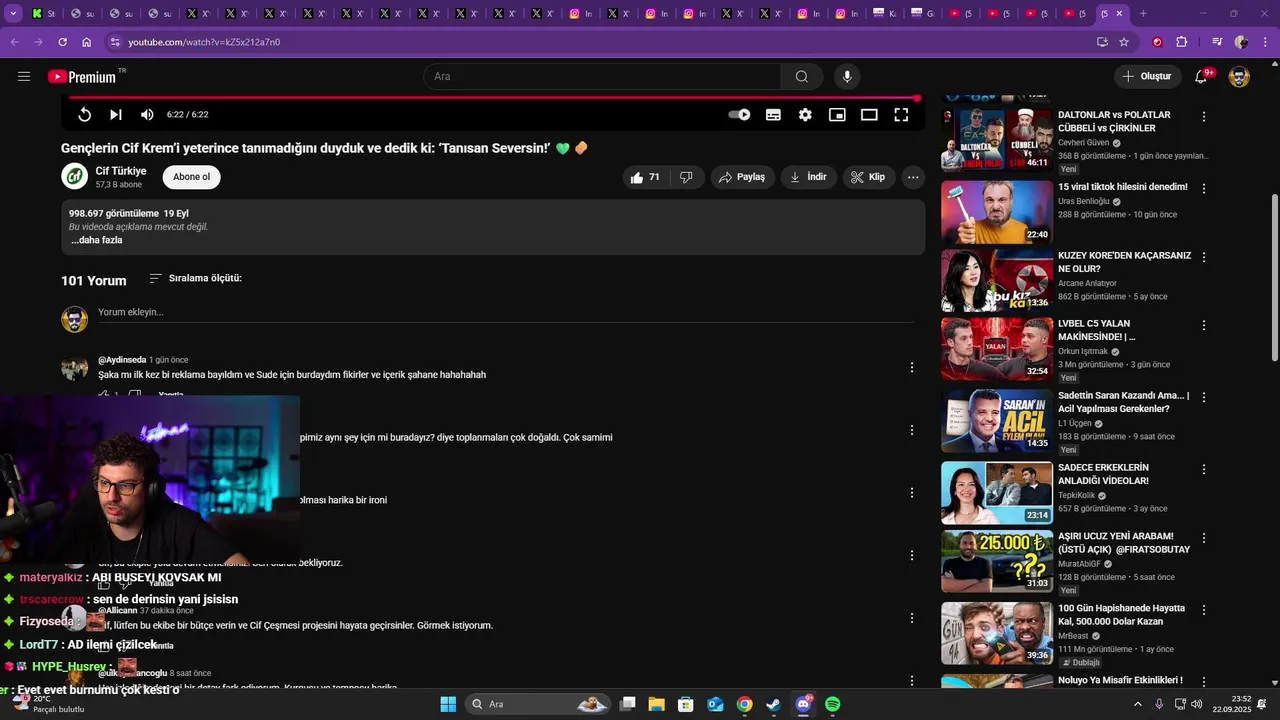Click the red video progress bar

tap(493, 98)
